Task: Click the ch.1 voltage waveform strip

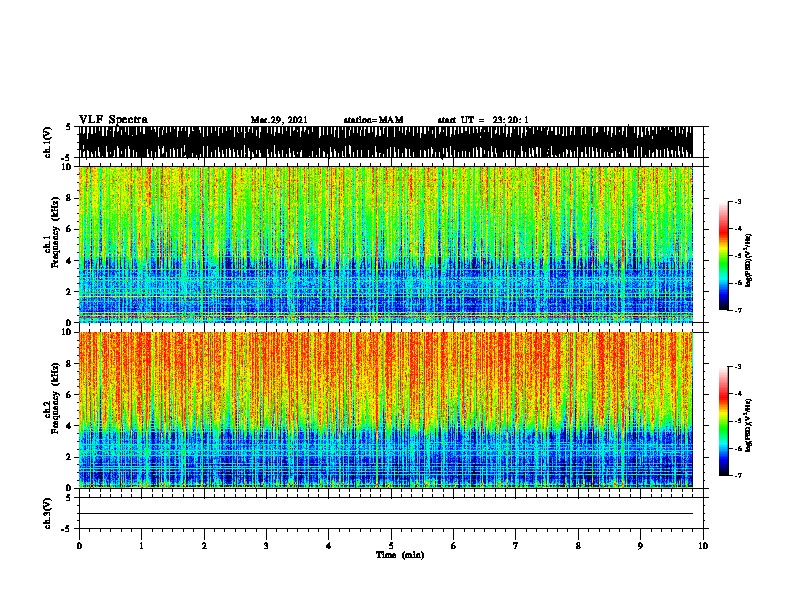Action: coord(385,142)
